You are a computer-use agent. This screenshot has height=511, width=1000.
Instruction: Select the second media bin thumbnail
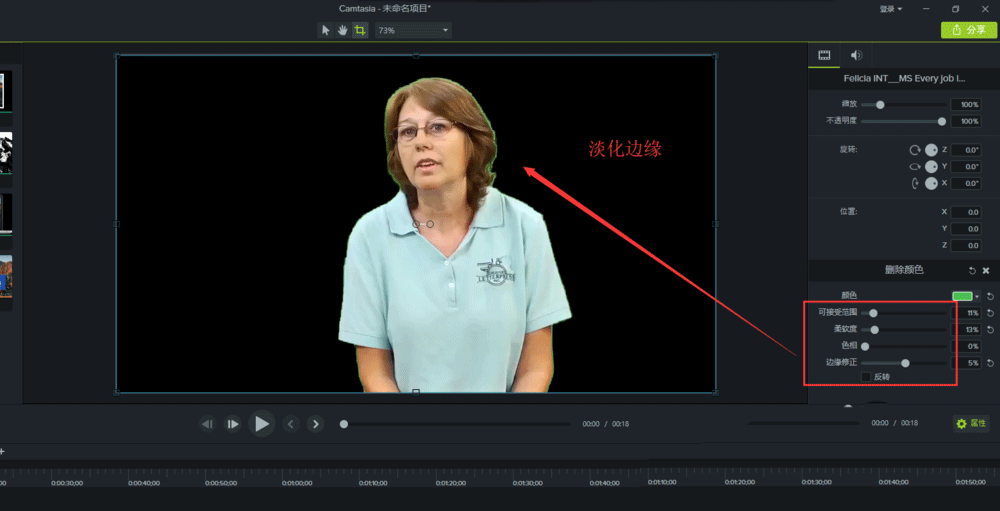pyautogui.click(x=6, y=153)
